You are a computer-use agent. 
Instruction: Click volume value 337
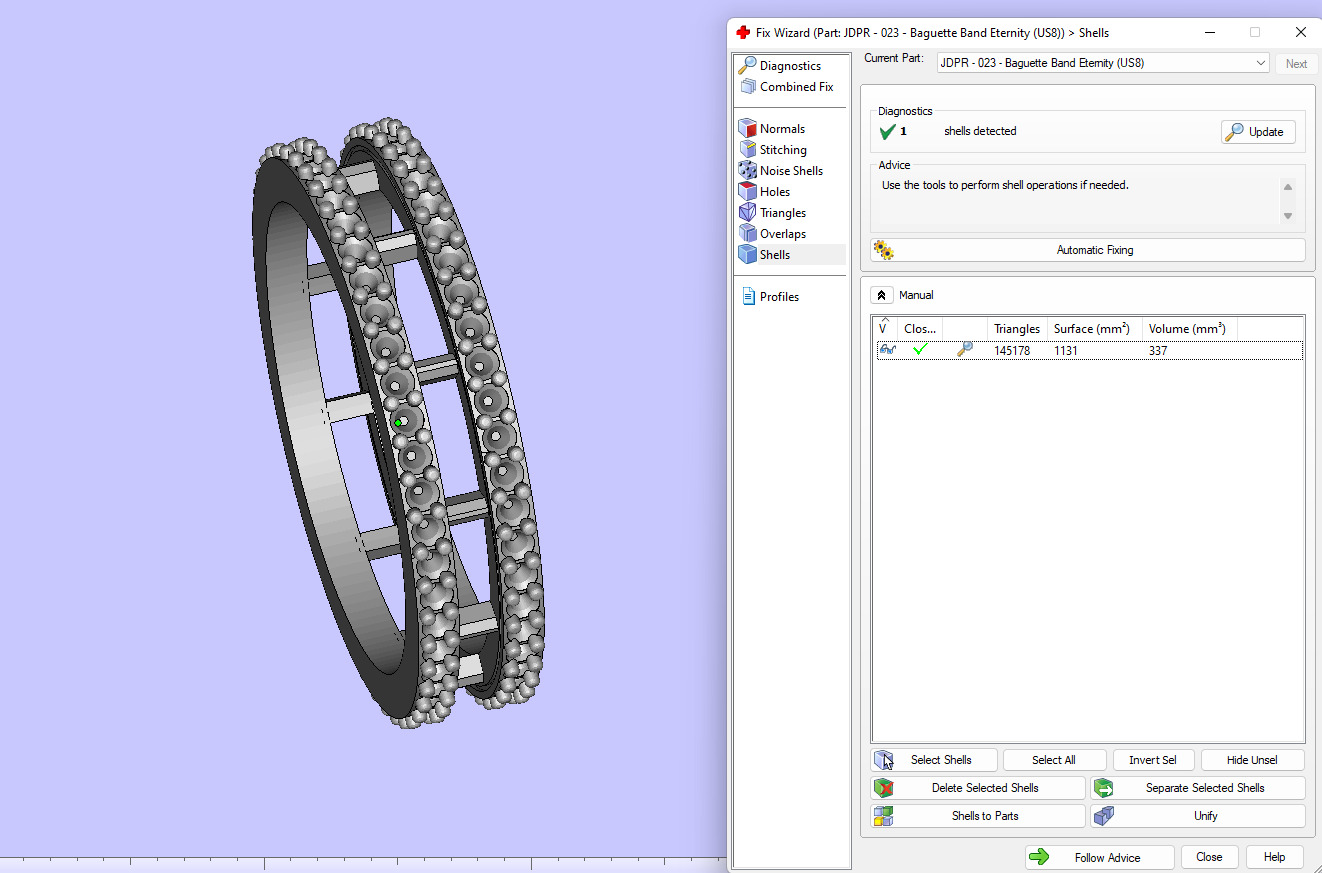click(x=1158, y=351)
